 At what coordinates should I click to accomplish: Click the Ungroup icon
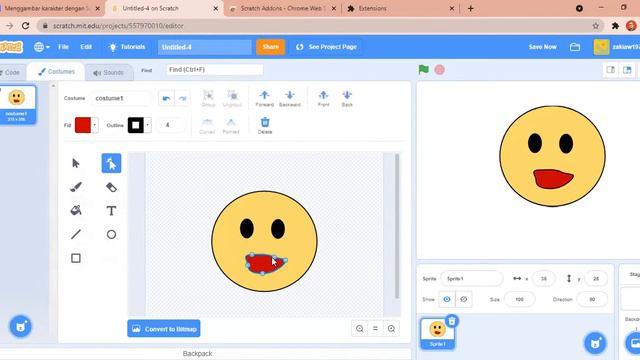(232, 98)
